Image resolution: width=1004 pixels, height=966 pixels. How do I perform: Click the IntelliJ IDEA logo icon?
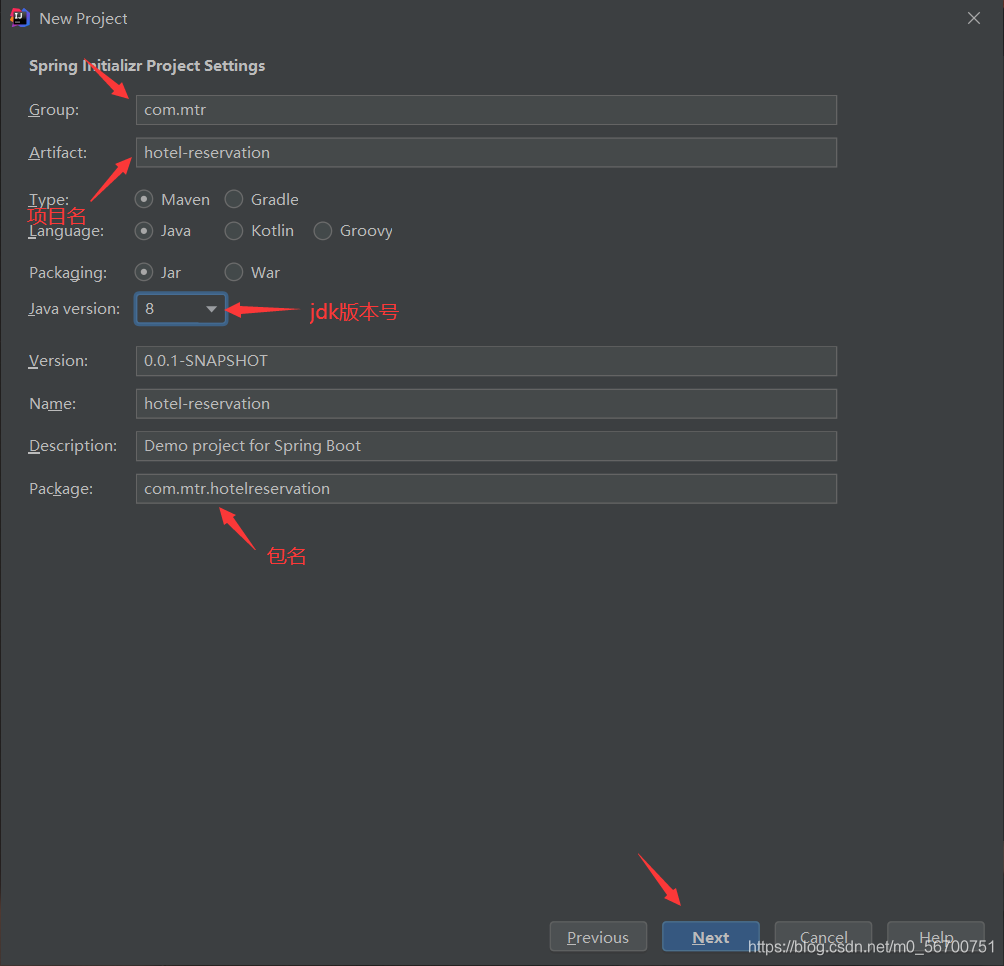click(20, 18)
